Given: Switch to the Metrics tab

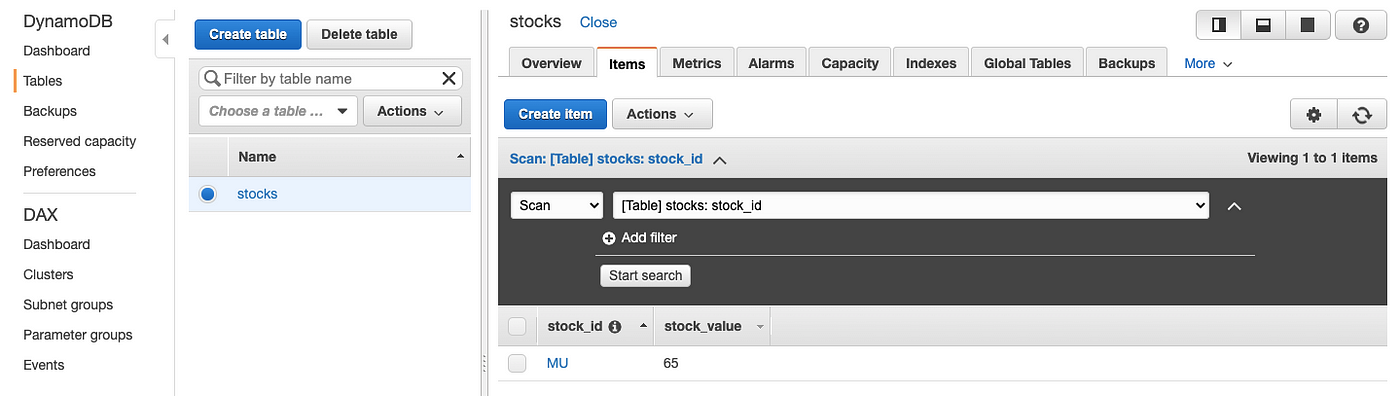Looking at the screenshot, I should pyautogui.click(x=697, y=63).
